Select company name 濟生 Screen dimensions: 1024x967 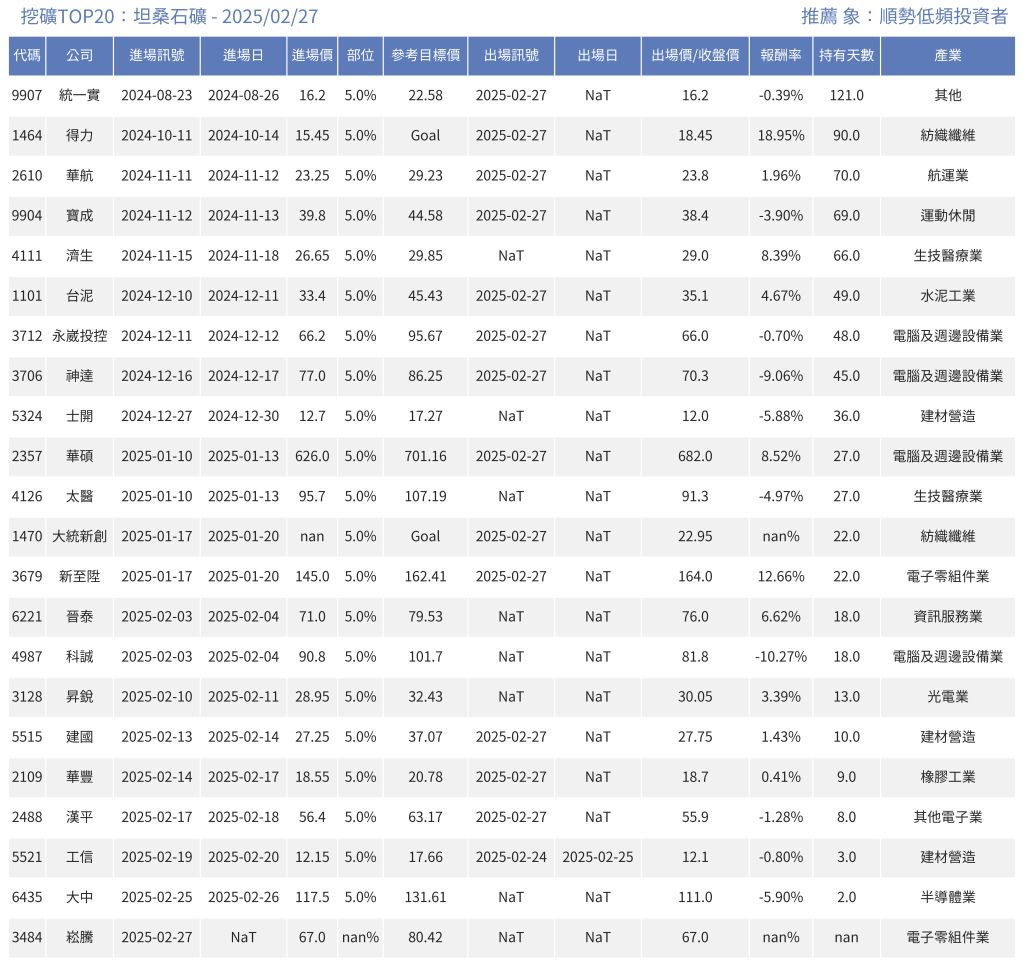click(80, 256)
